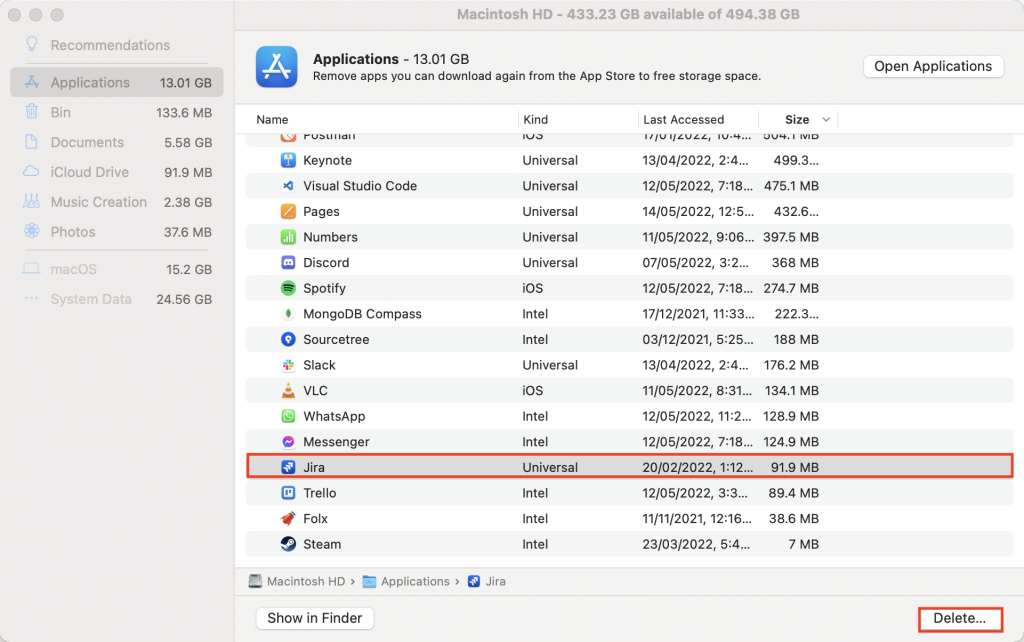Click the Folx rocket icon

[x=288, y=519]
